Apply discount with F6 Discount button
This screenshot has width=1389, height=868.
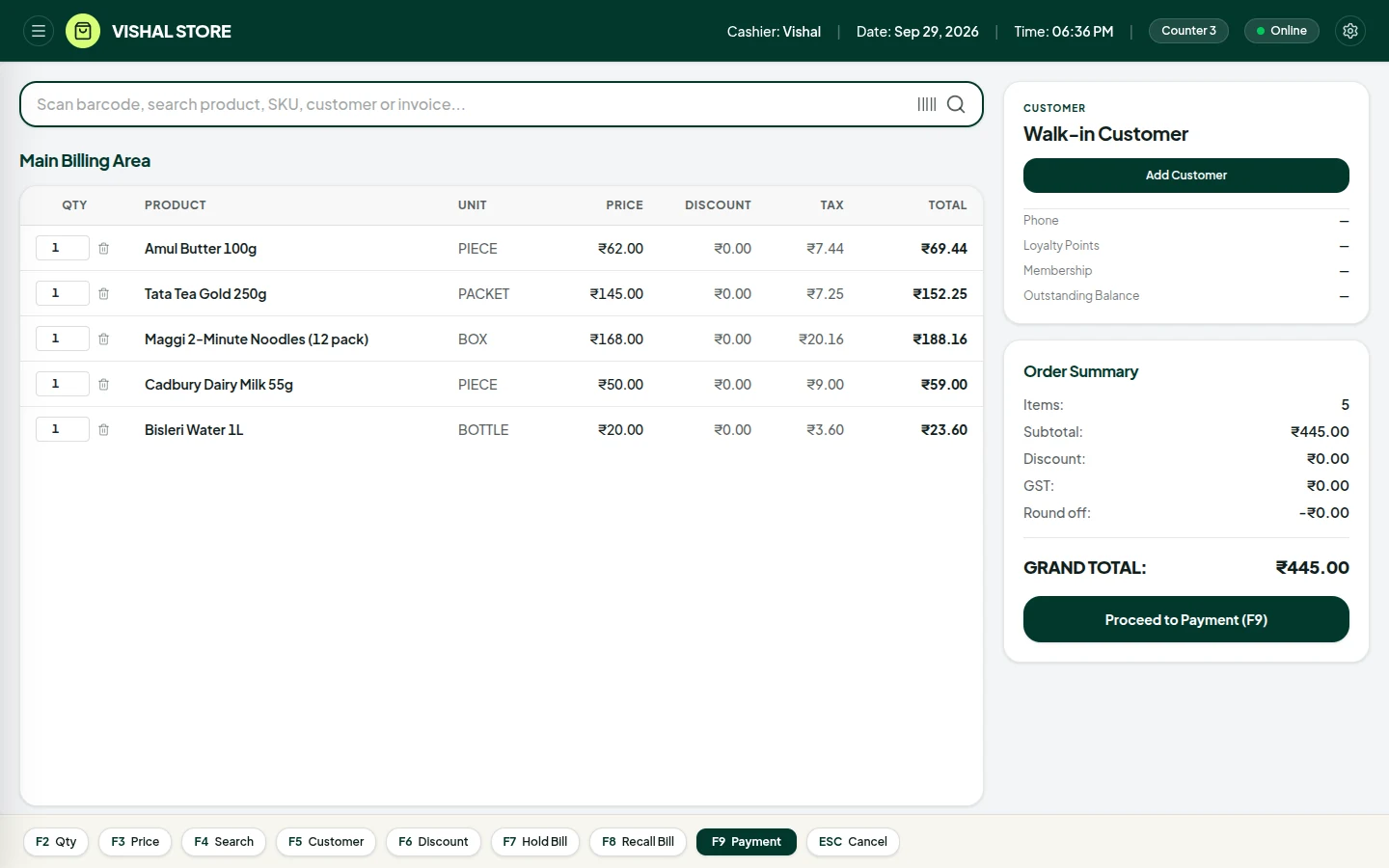[433, 842]
